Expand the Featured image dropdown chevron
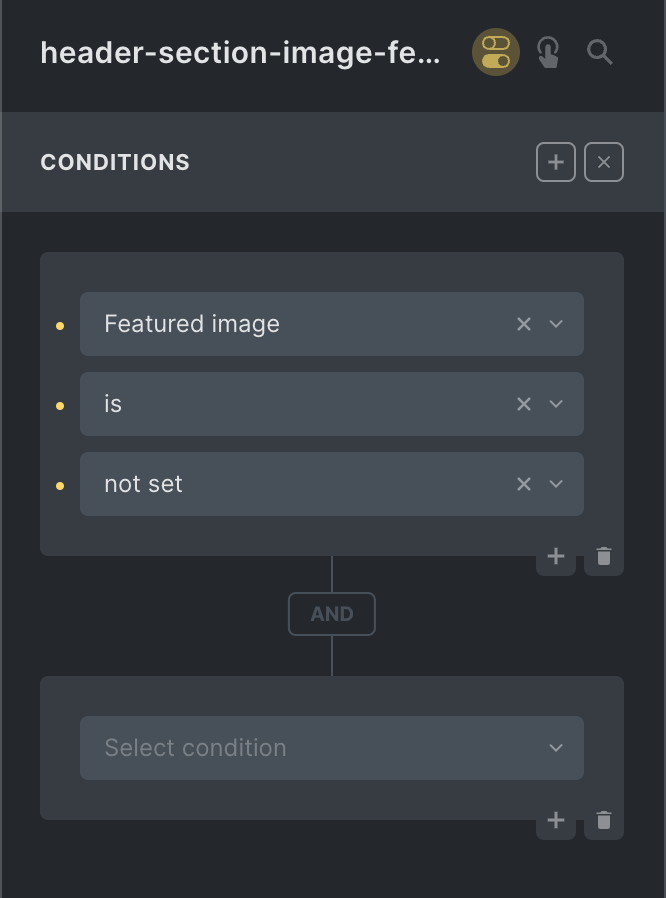 [x=555, y=324]
